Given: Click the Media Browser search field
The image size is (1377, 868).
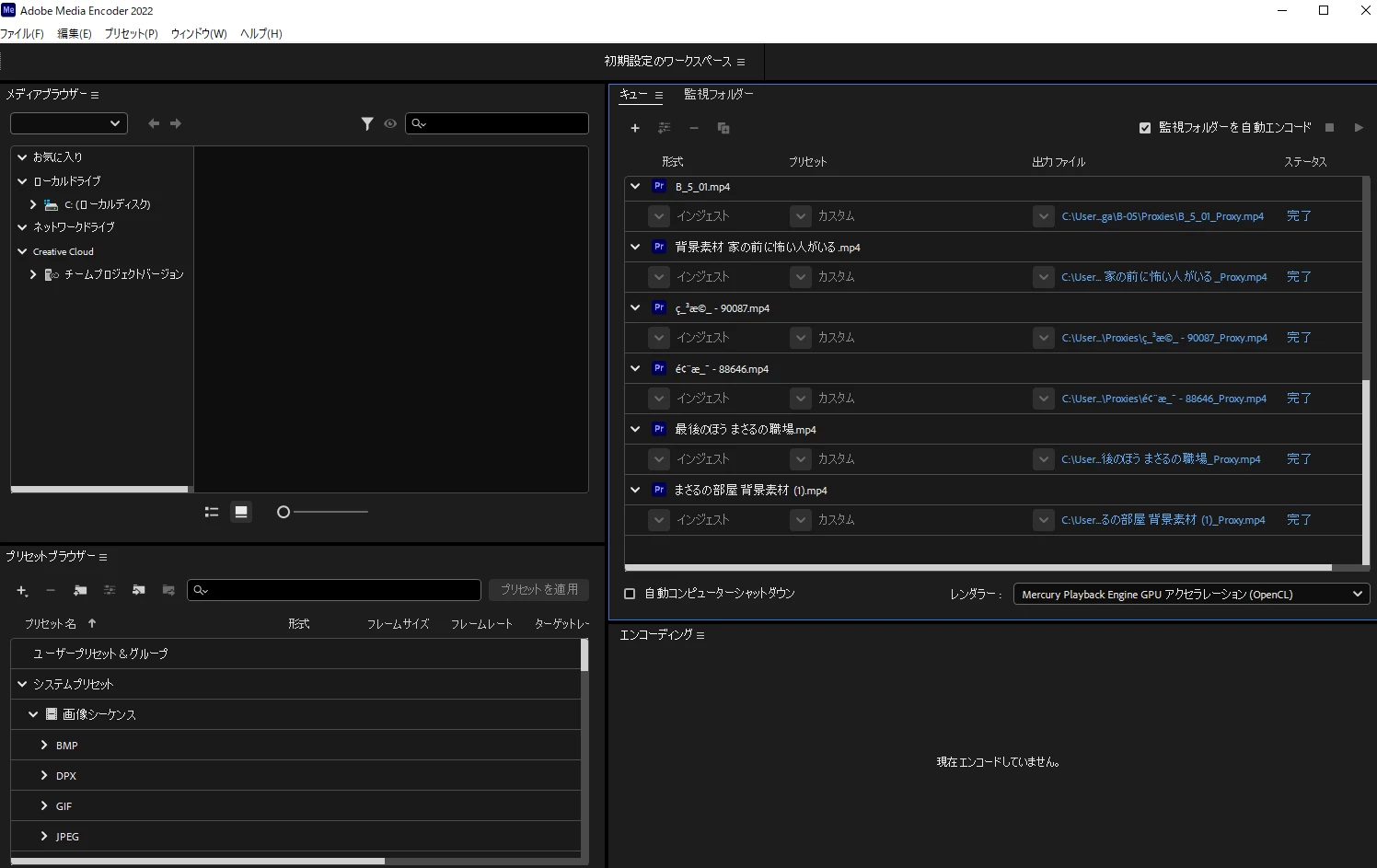Looking at the screenshot, I should point(497,123).
